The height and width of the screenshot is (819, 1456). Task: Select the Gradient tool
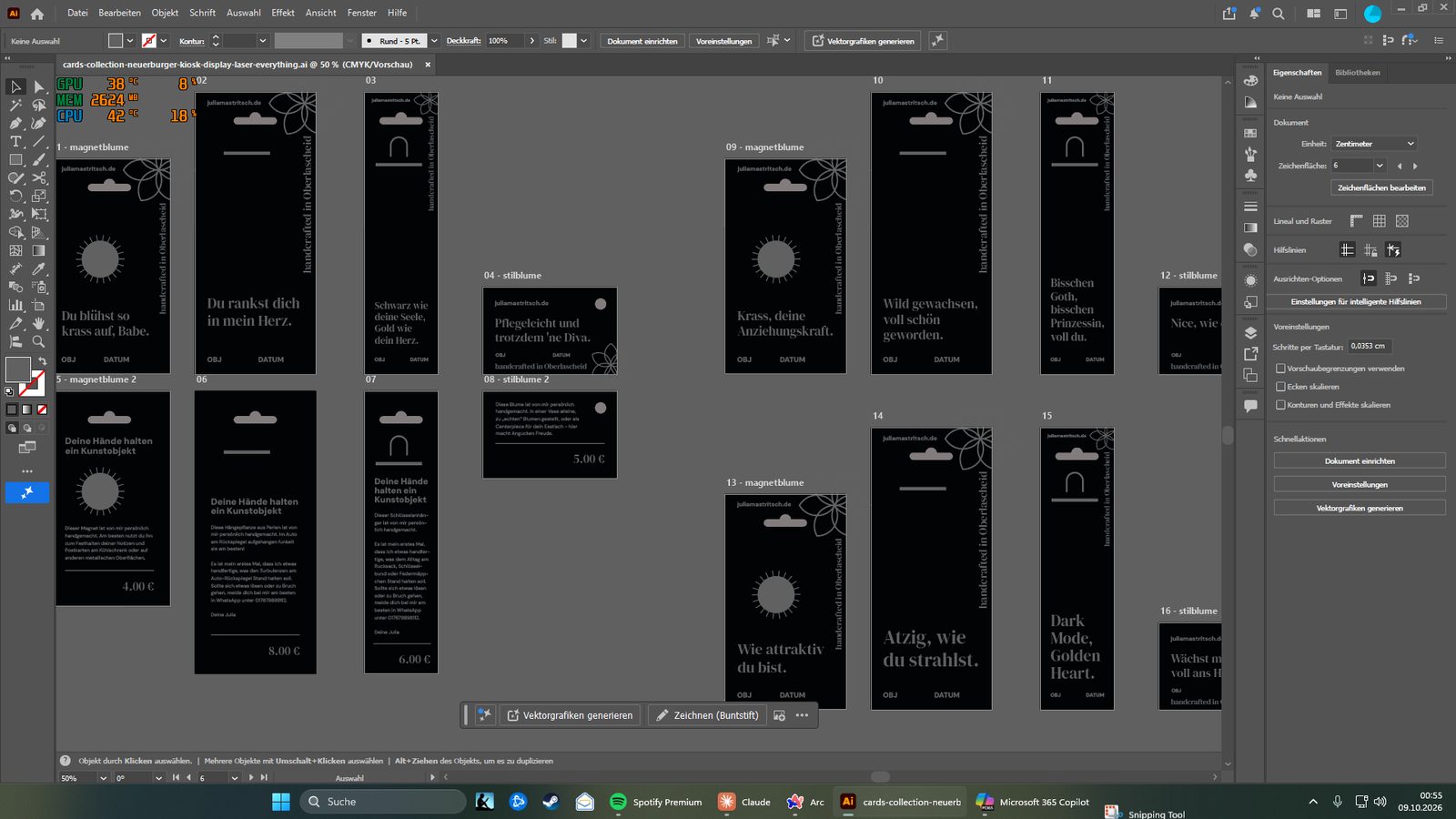point(39,250)
